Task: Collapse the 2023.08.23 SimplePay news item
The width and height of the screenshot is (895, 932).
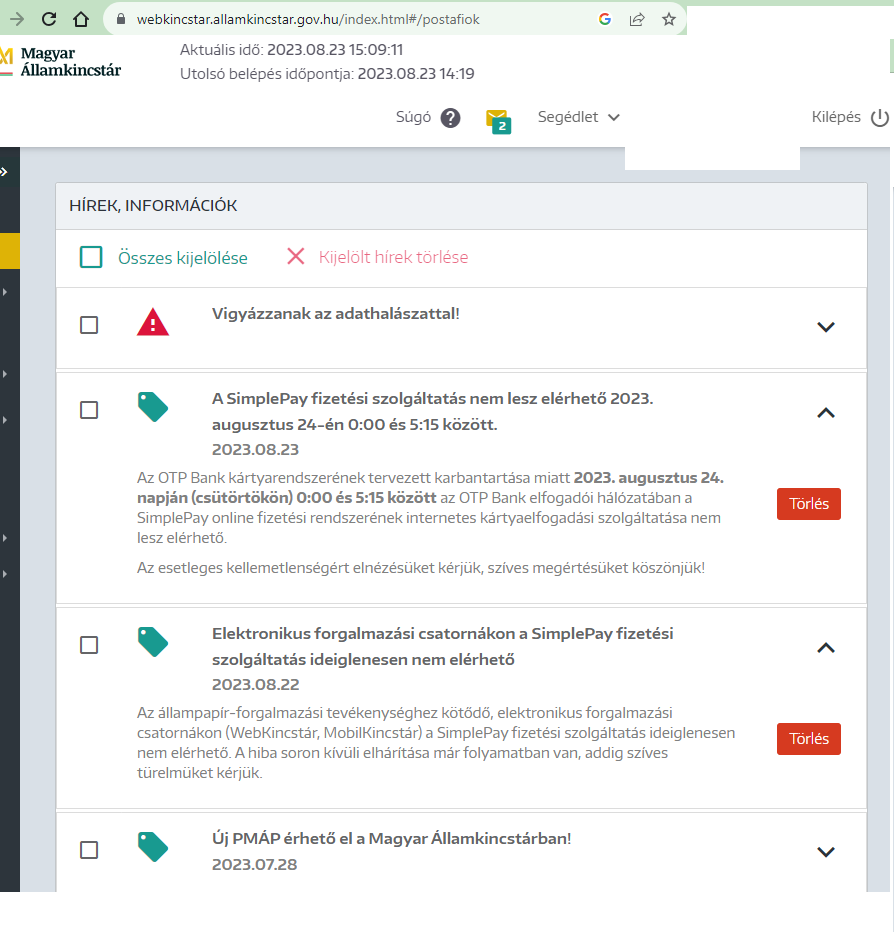Action: point(825,412)
